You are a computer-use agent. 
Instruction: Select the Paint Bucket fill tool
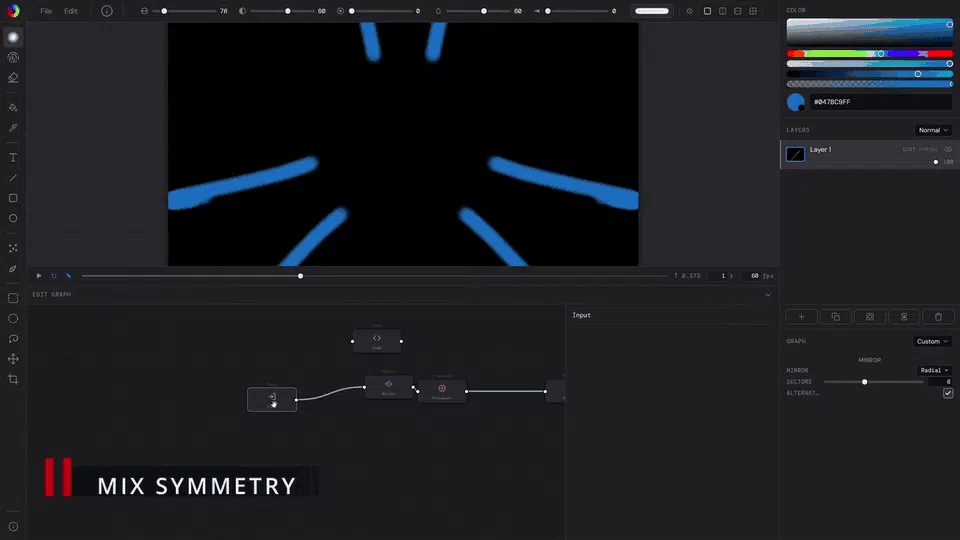coord(13,108)
